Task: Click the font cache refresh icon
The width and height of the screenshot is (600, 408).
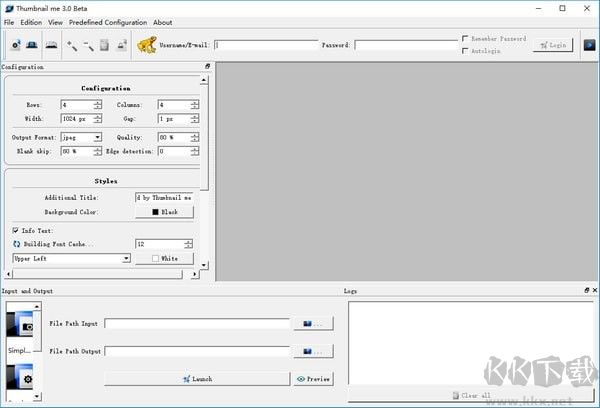Action: point(17,243)
